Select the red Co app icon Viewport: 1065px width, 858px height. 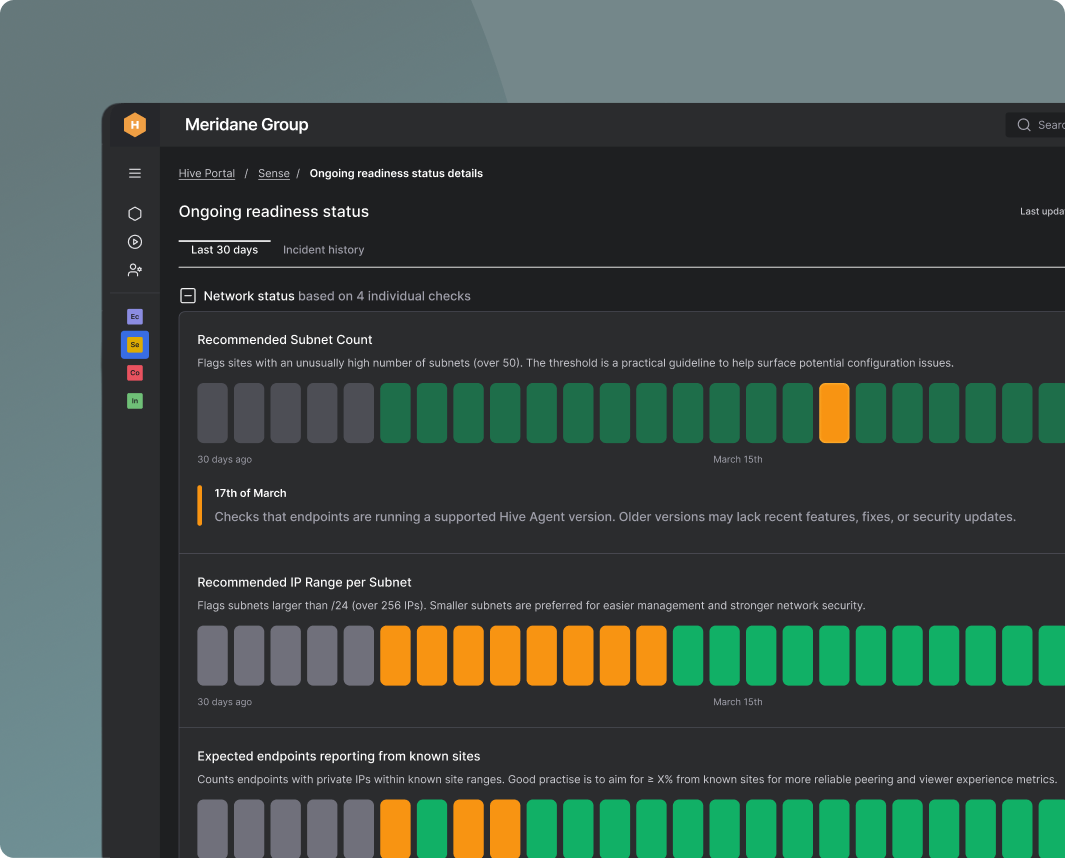[x=134, y=373]
